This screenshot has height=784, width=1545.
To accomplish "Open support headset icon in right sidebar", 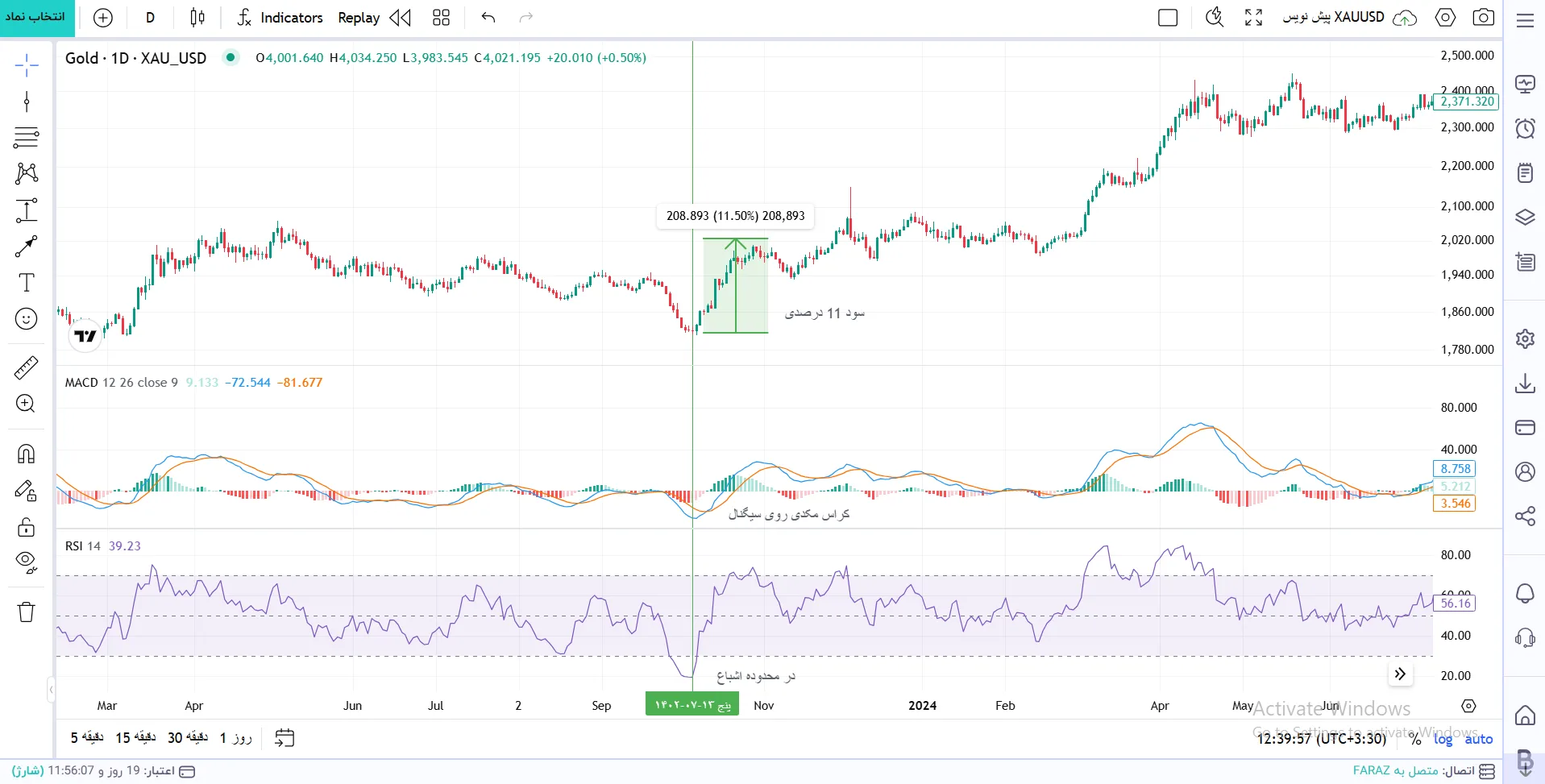I will [x=1525, y=638].
